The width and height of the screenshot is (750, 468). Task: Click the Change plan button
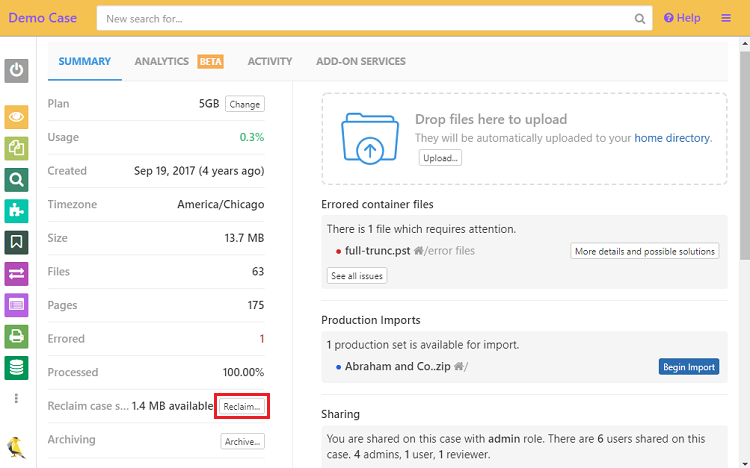(x=244, y=104)
